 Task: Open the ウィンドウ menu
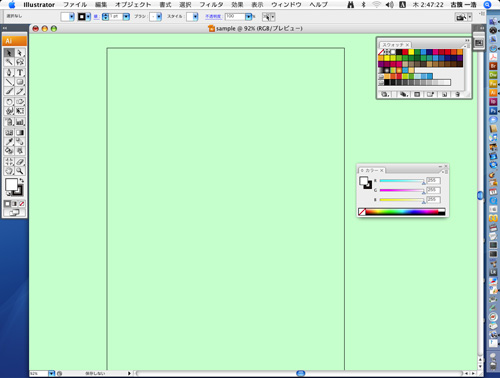pos(286,5)
